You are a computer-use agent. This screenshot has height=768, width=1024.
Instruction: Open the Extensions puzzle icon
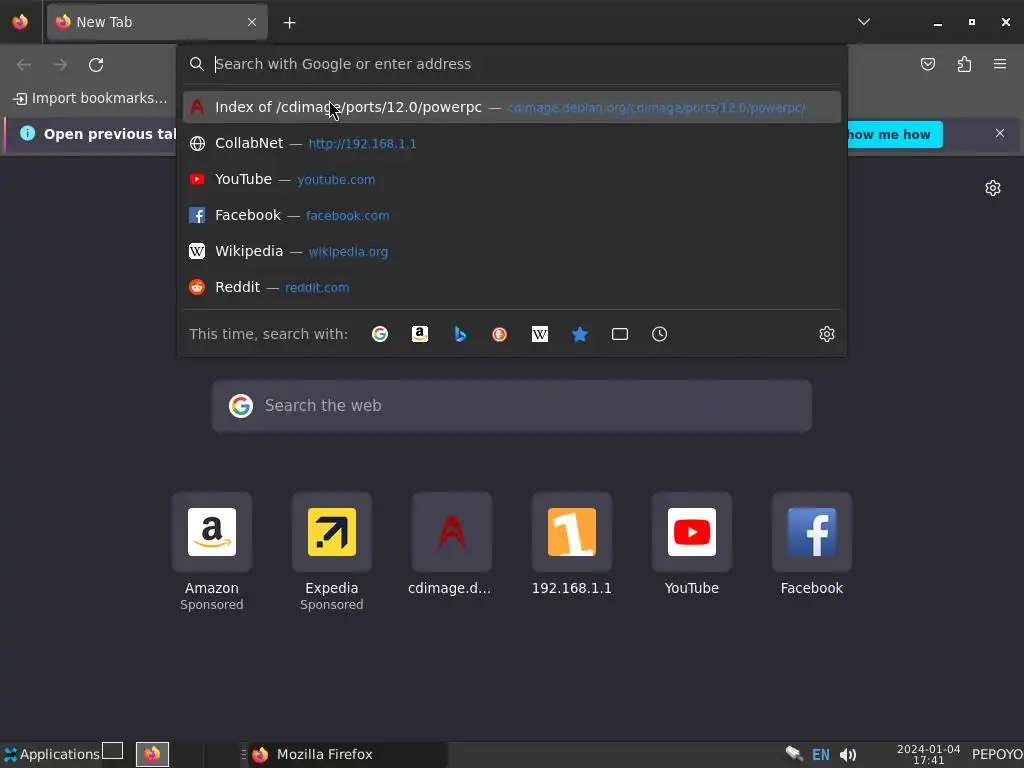(x=964, y=64)
